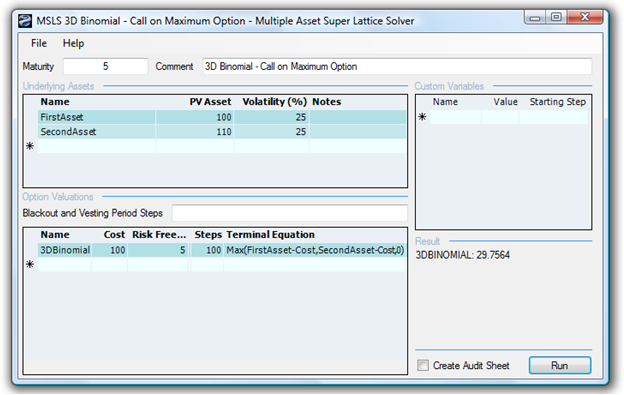This screenshot has width=624, height=395.
Task: Close the MSLS window
Action: coord(585,17)
